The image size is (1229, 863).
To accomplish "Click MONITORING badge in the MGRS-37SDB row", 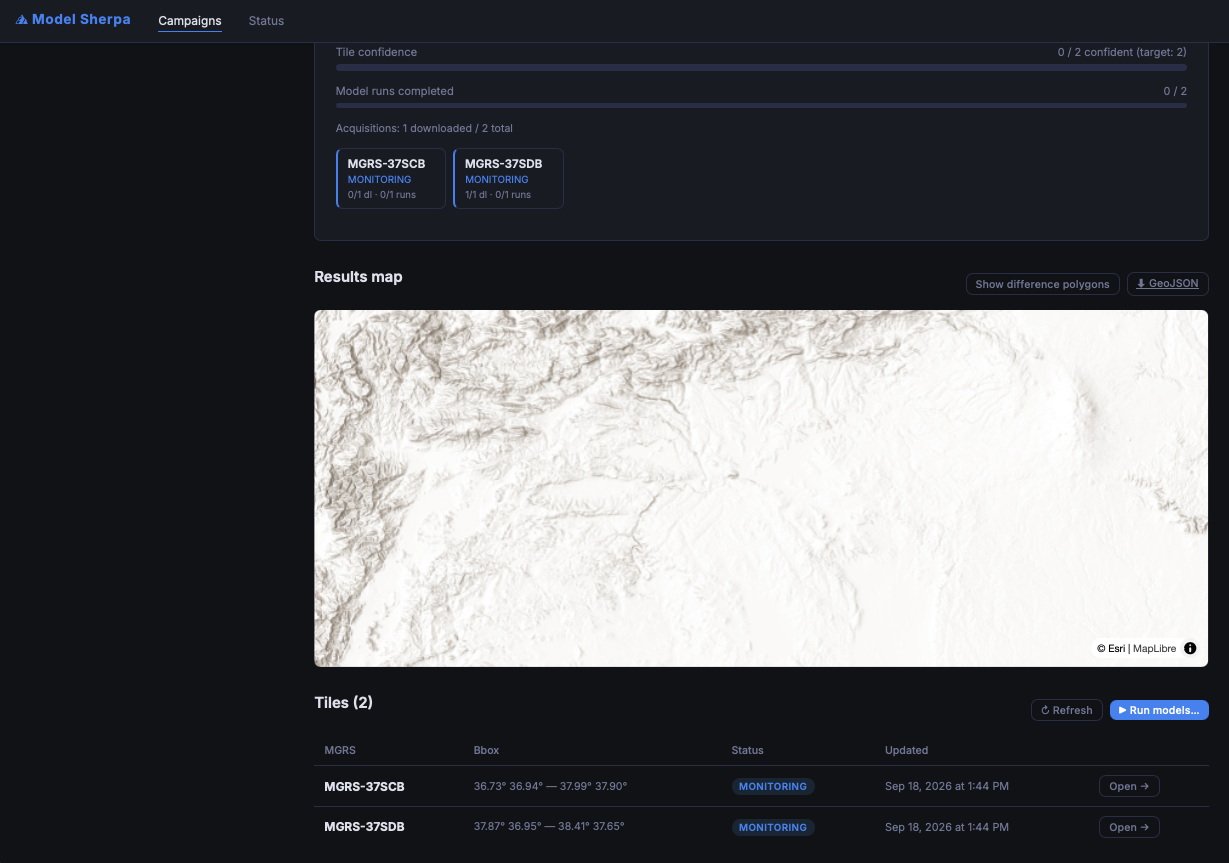I will [773, 828].
